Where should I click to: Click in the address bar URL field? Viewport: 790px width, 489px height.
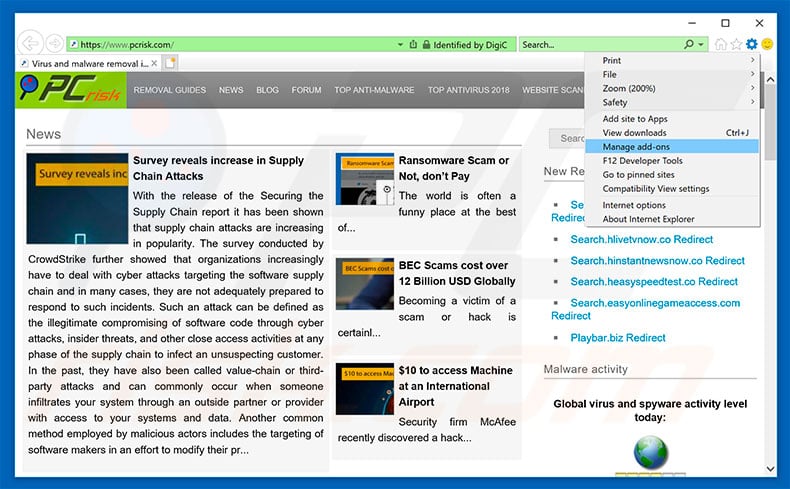[230, 44]
